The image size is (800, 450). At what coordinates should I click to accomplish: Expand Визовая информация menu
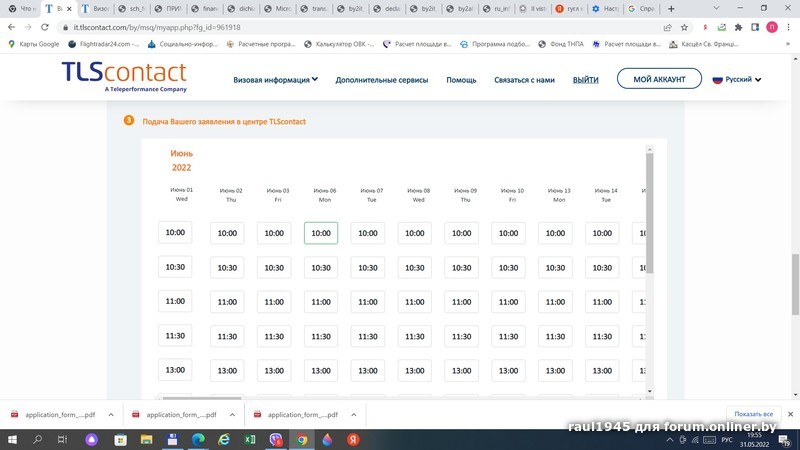276,80
